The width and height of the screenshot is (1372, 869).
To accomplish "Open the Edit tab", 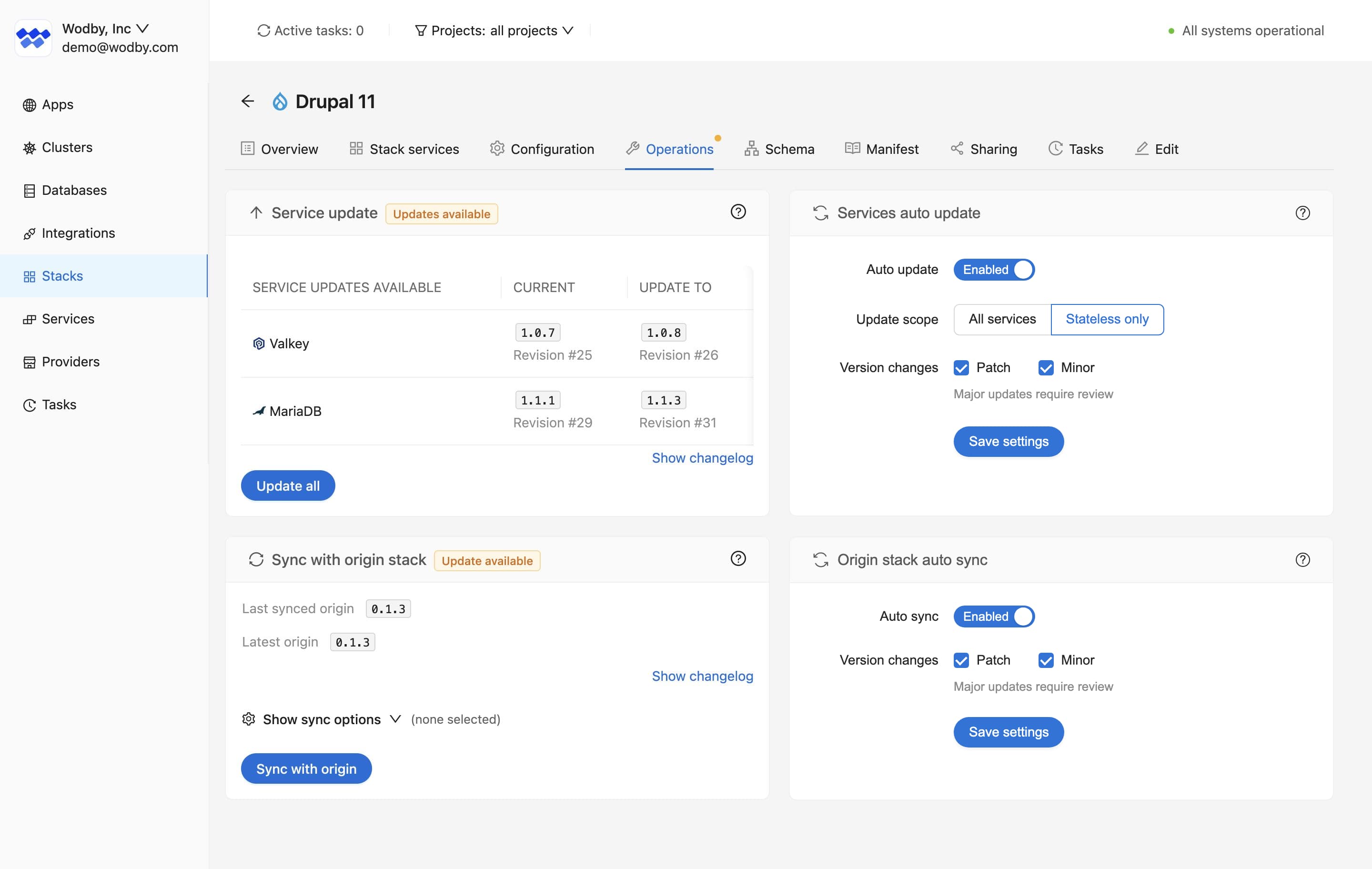I will tap(1157, 149).
